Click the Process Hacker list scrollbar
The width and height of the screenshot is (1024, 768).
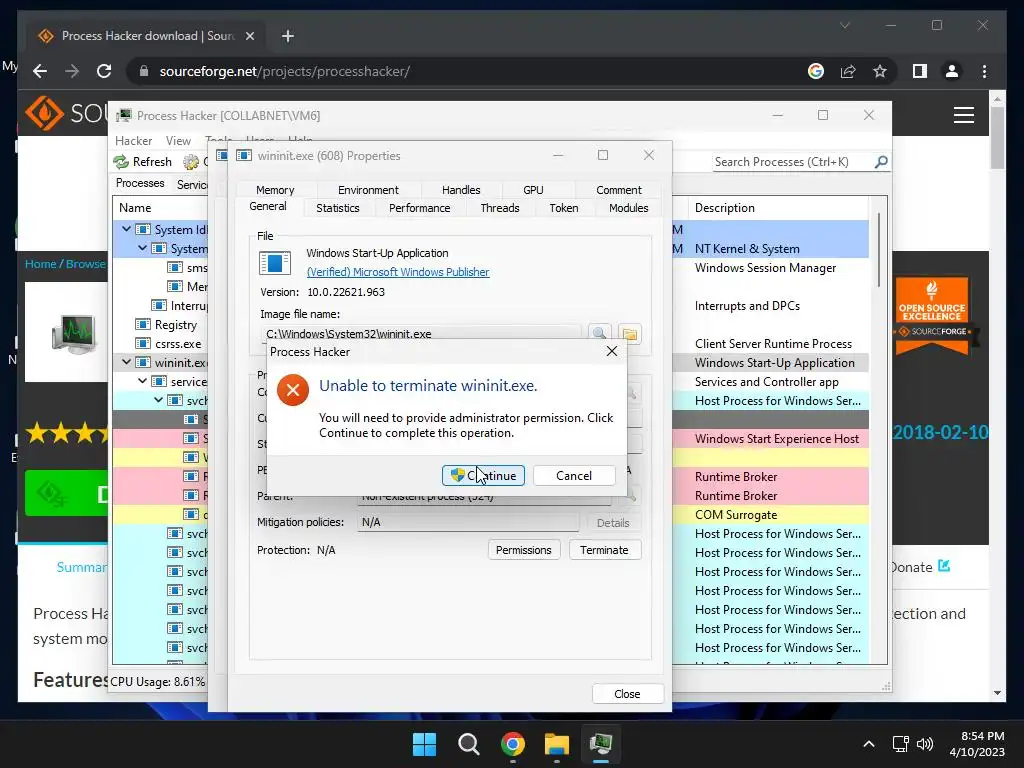[x=879, y=251]
